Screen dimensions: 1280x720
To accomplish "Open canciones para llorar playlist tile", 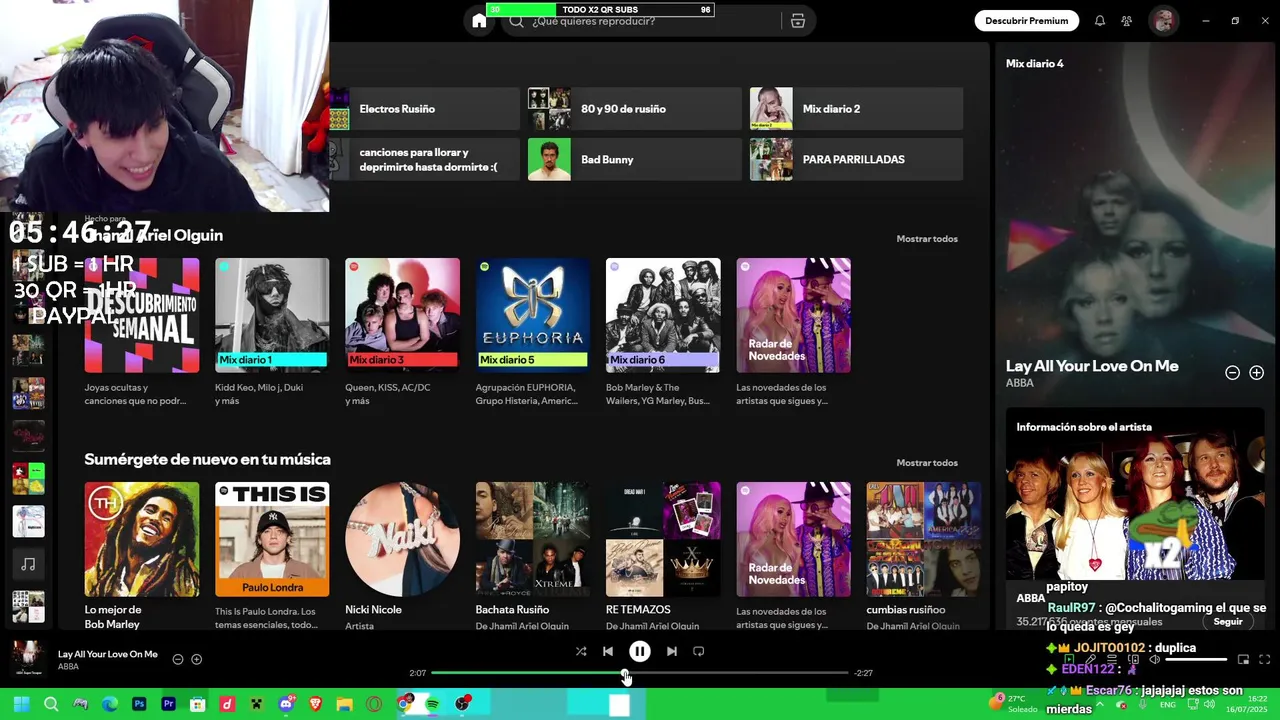I will tap(424, 160).
